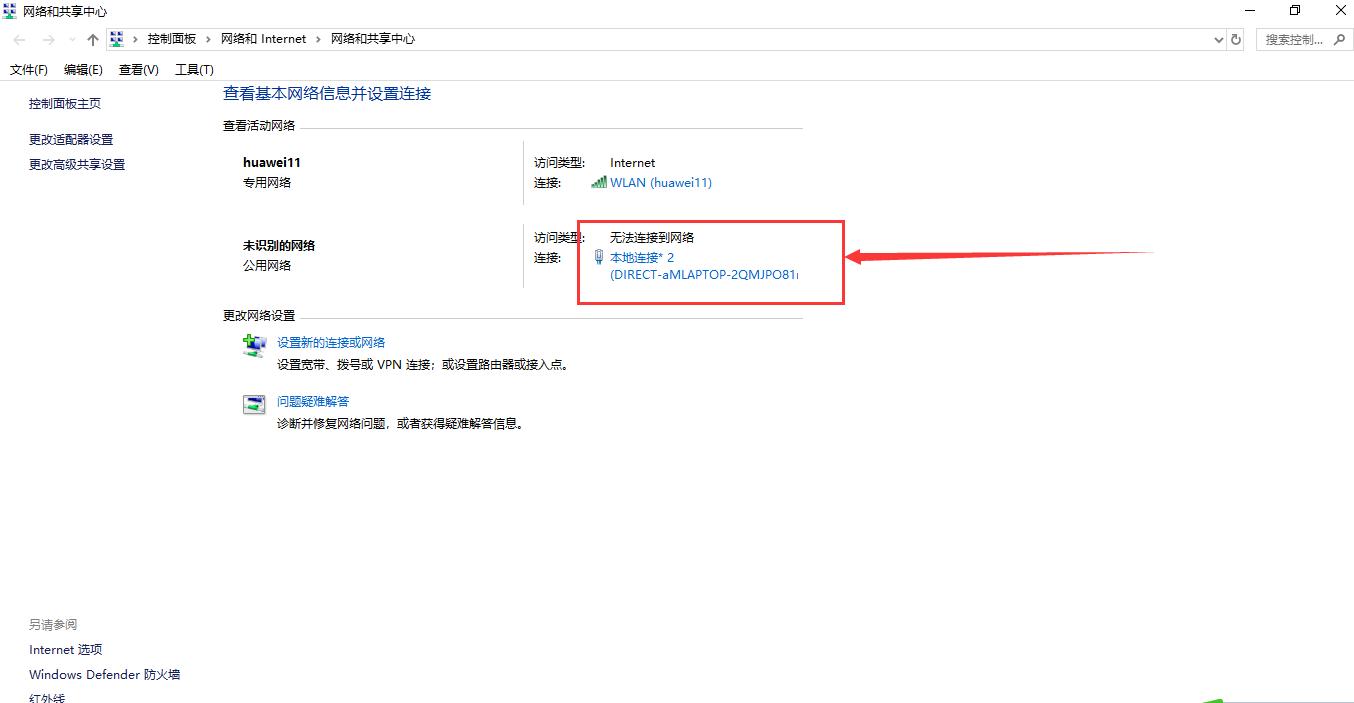Screen dimensions: 1354x703
Task: Open the 工具(T) menu
Action: coord(194,69)
